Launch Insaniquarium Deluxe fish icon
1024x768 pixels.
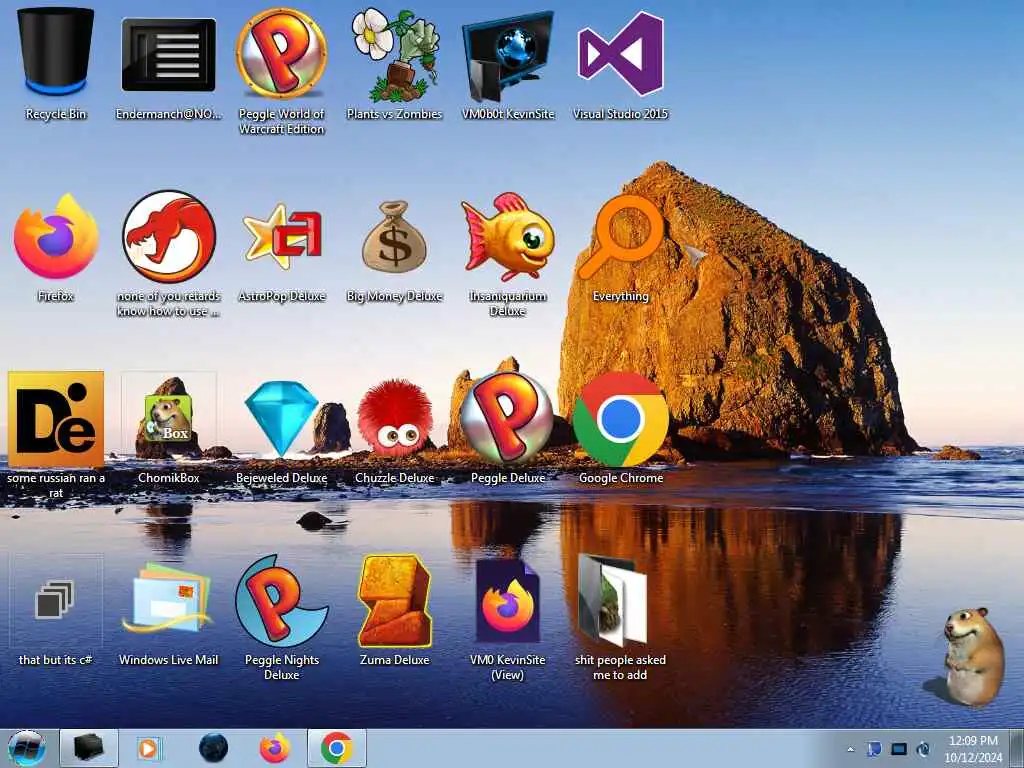click(507, 253)
